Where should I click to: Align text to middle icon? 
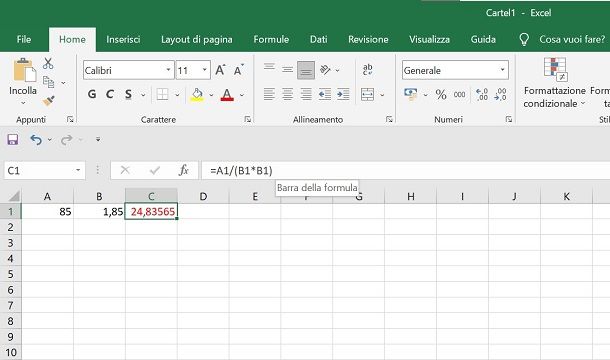287,70
